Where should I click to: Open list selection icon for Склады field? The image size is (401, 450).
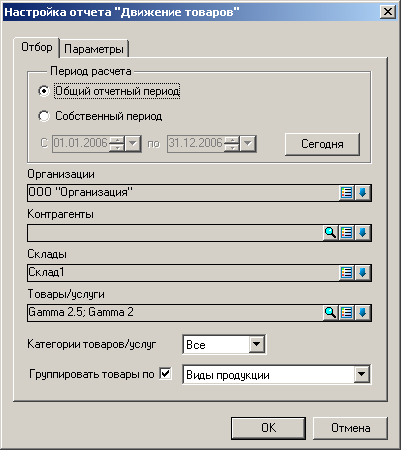coord(347,273)
